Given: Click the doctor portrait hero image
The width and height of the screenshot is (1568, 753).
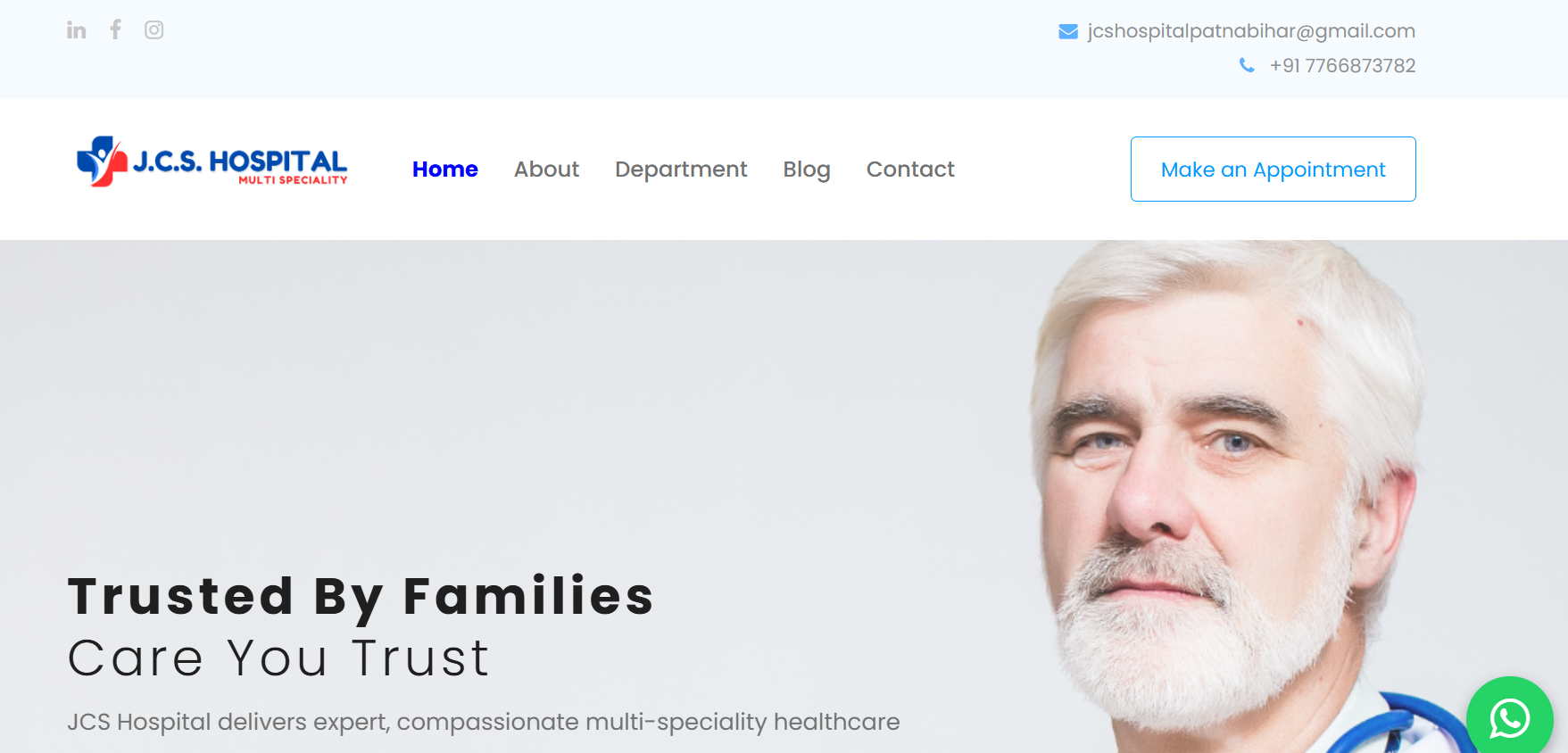Looking at the screenshot, I should click(1232, 496).
